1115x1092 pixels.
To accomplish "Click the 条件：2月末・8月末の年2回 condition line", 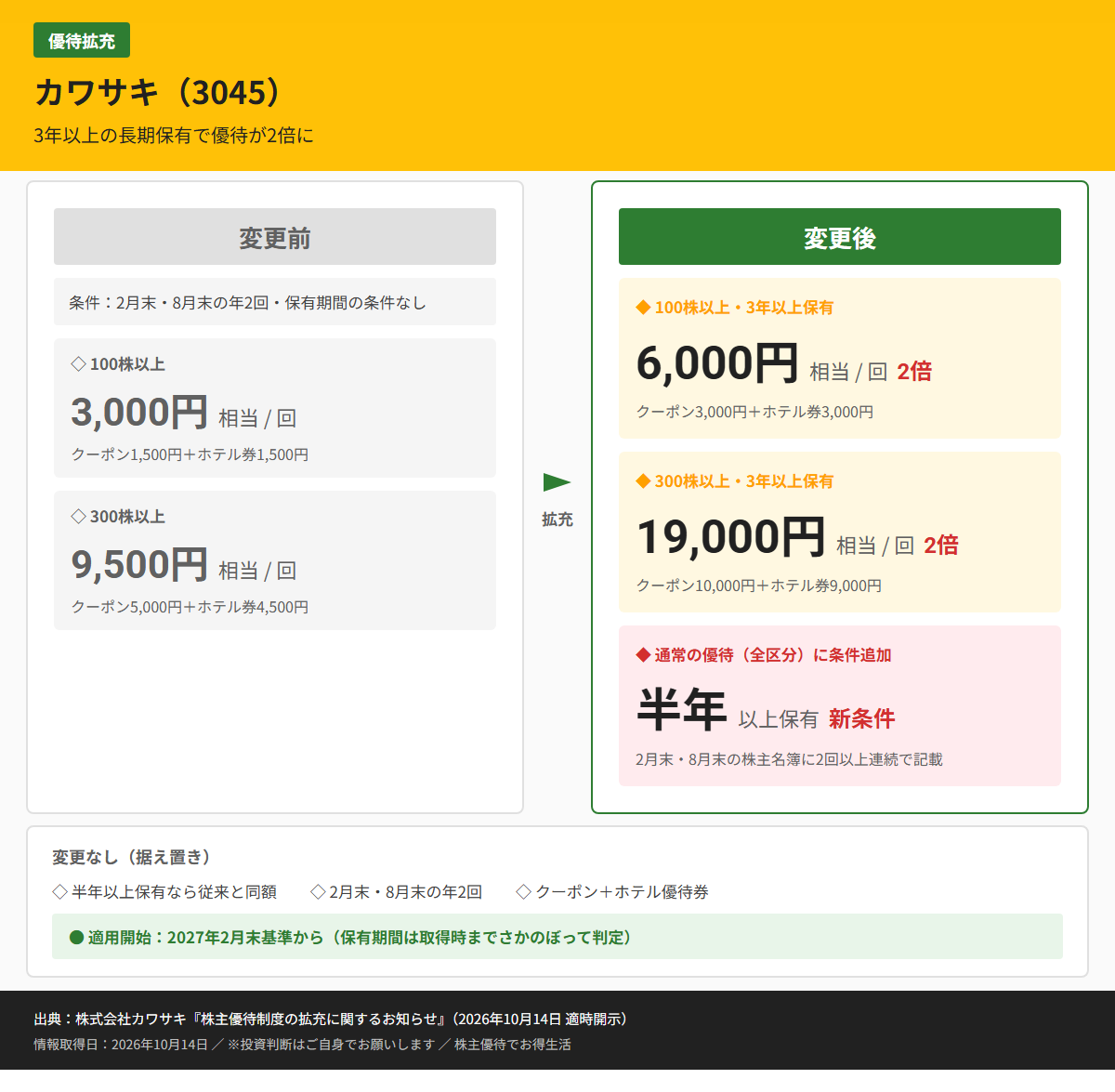I will point(275,302).
